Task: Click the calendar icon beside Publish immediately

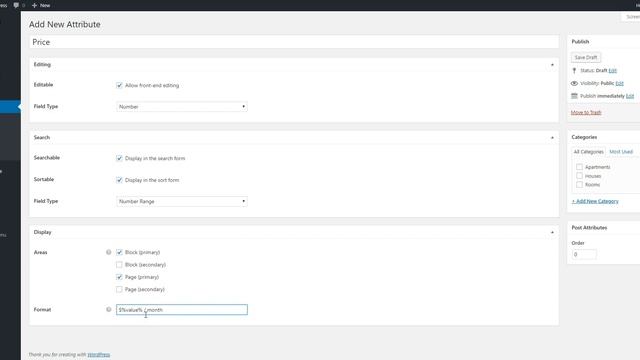Action: [574, 96]
